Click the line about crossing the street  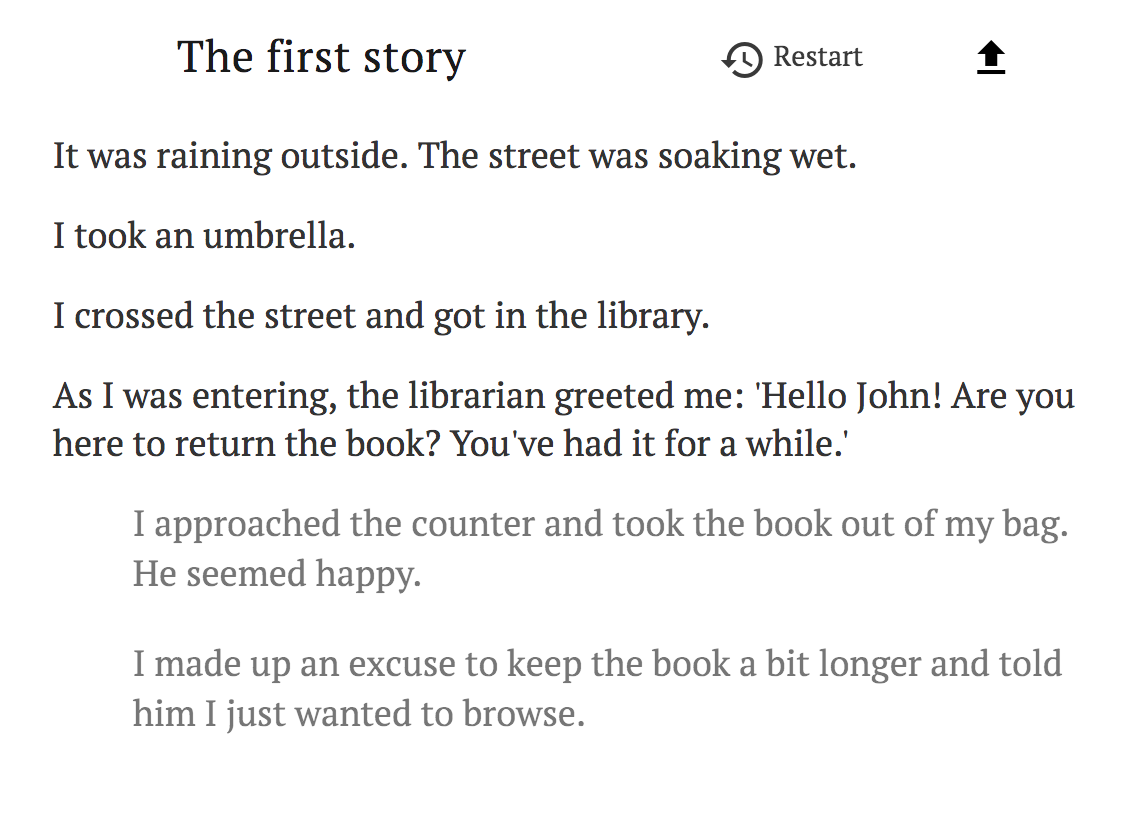pos(381,315)
